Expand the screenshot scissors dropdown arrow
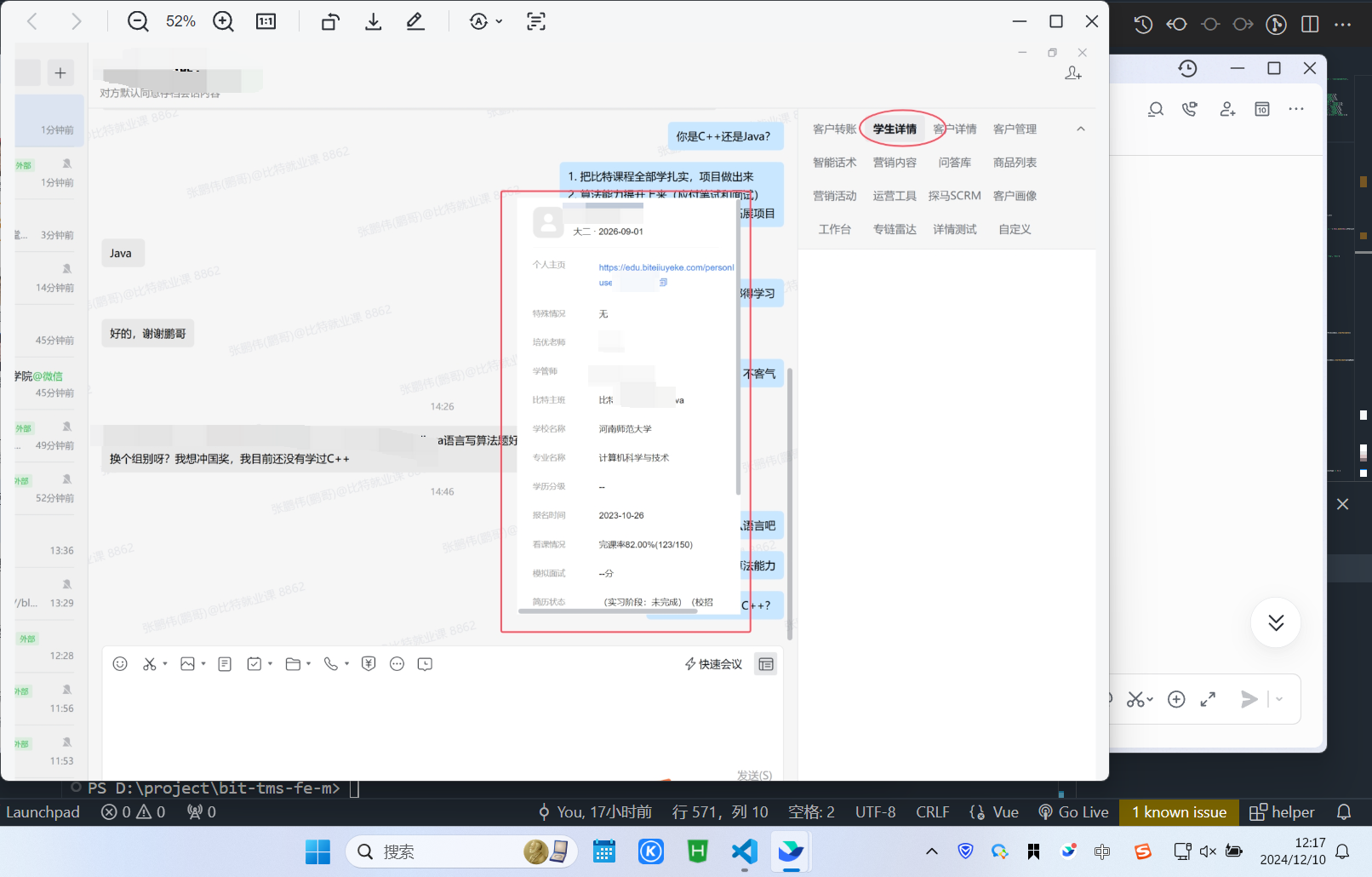 pyautogui.click(x=1151, y=700)
